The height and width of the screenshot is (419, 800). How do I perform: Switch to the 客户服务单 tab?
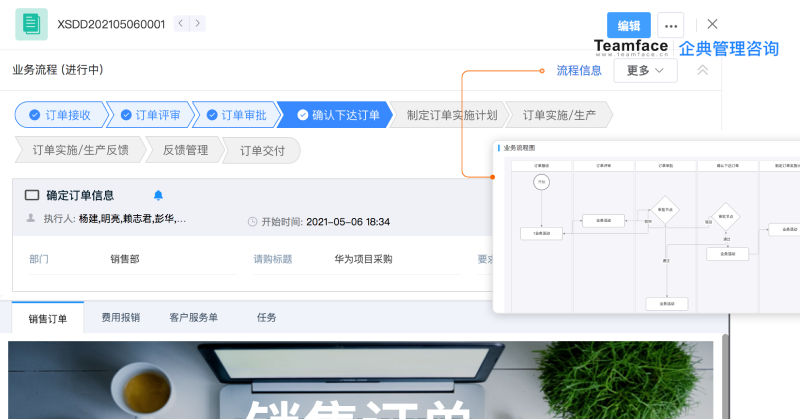click(193, 318)
